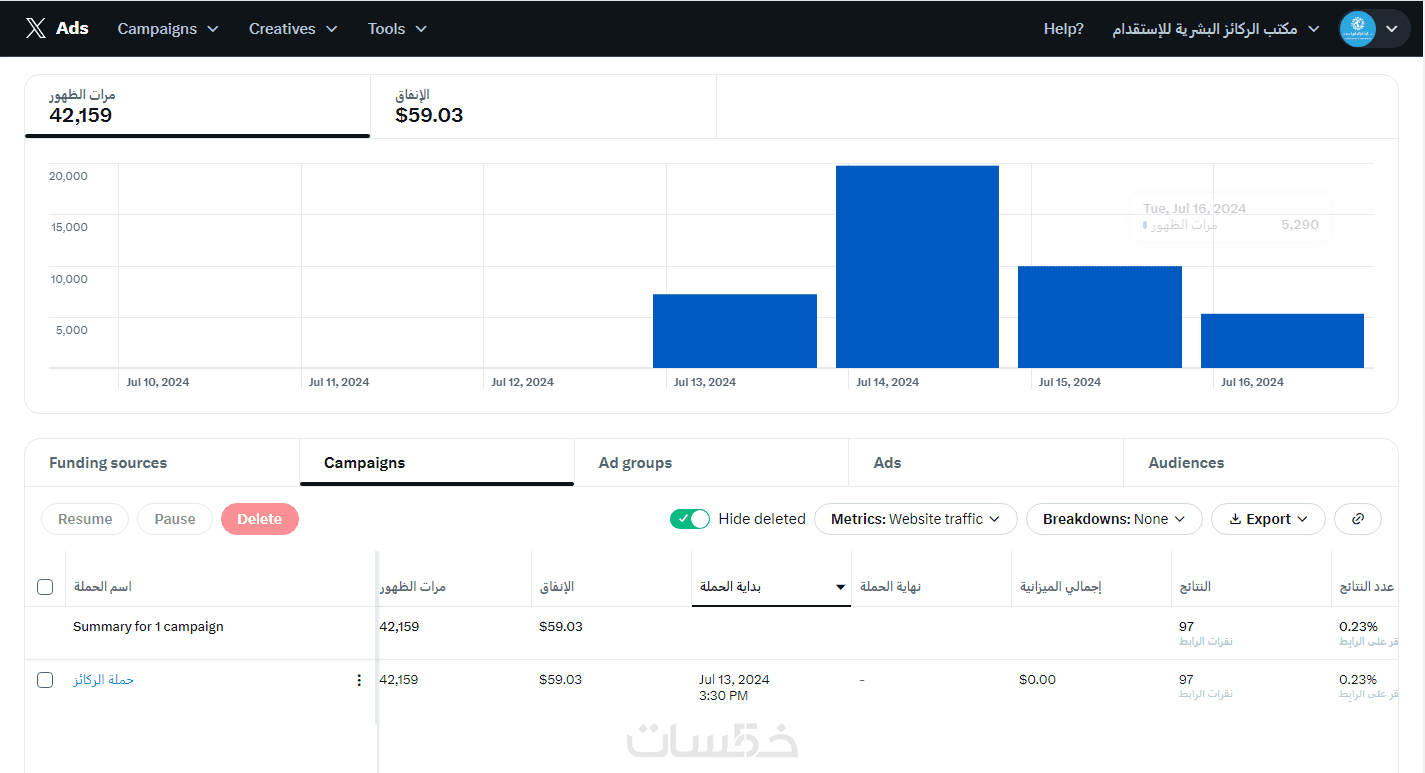Viewport: 1425px width, 773px height.
Task: Select the Jul 14, 2024 chart bar
Action: 917,267
